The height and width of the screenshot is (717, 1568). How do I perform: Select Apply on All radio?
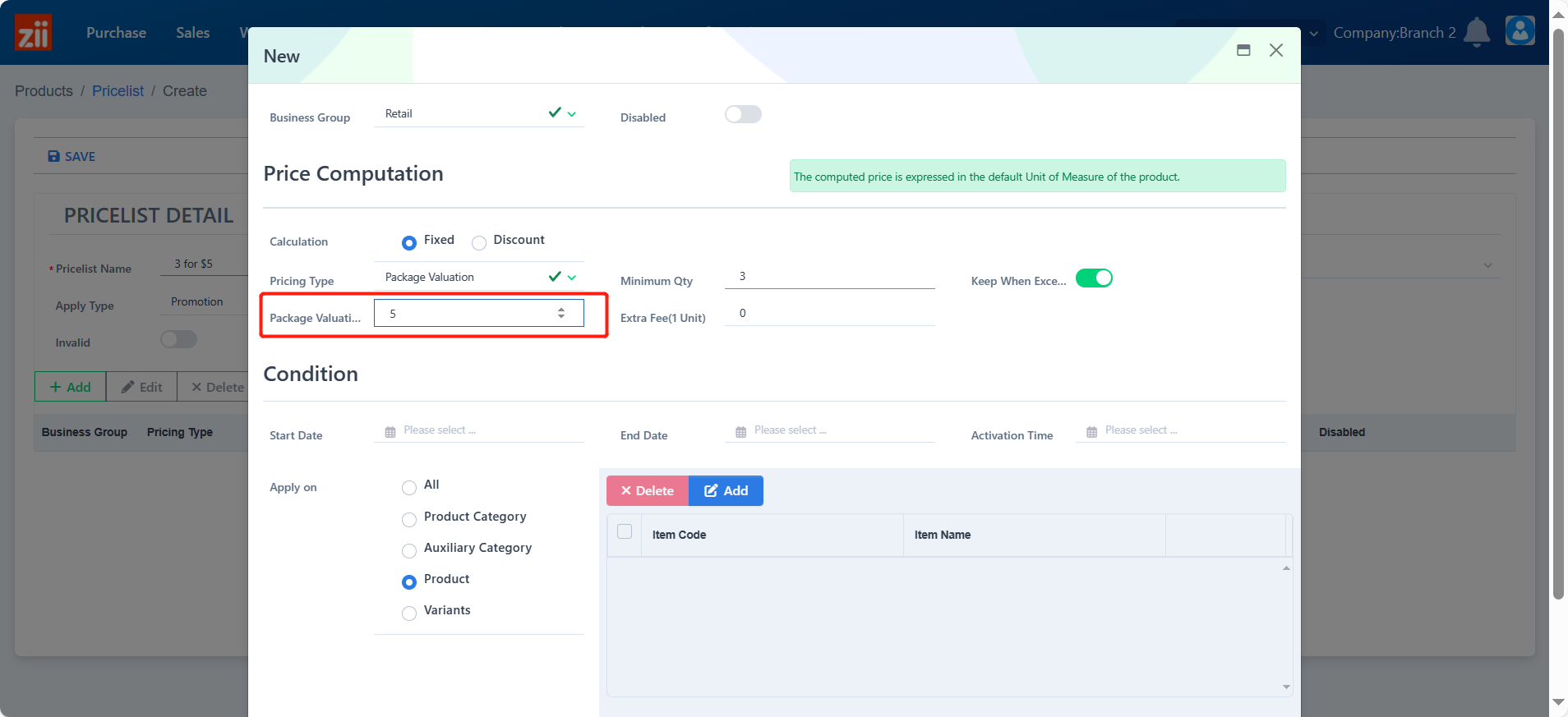409,487
